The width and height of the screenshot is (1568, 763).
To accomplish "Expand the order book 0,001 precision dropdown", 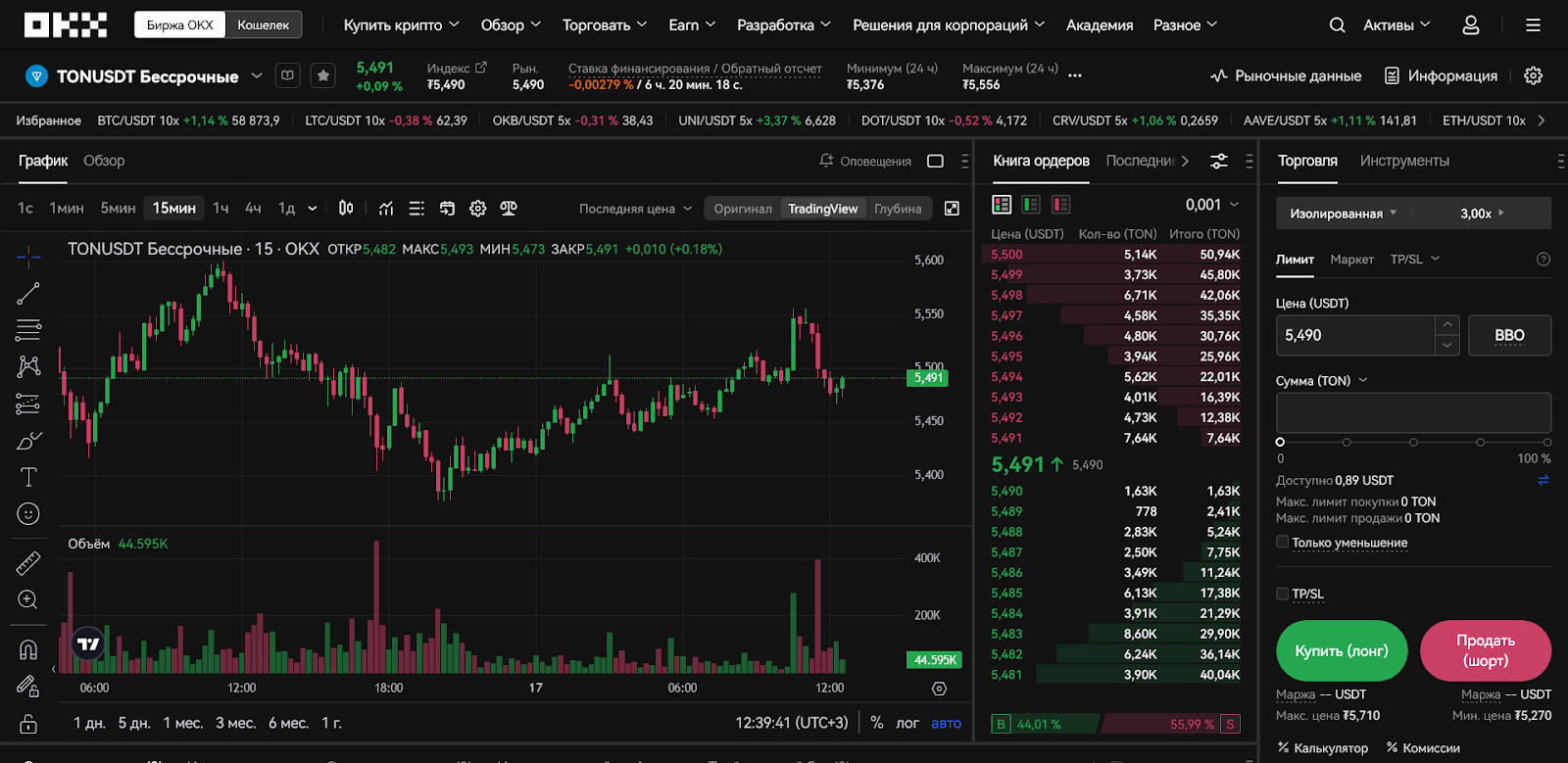I will 1212,205.
